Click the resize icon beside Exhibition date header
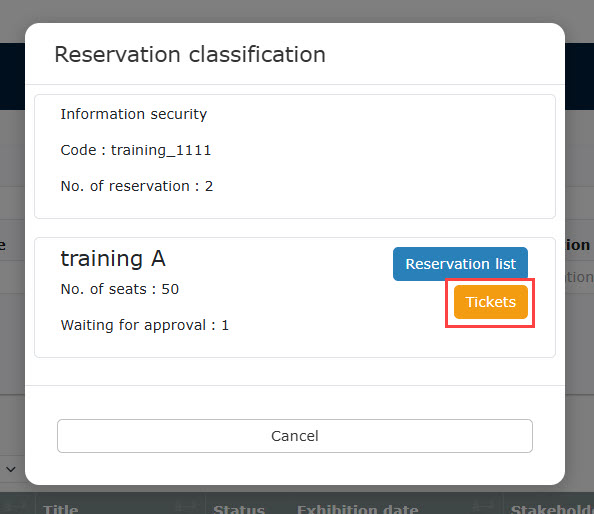This screenshot has width=594, height=514. point(483,506)
